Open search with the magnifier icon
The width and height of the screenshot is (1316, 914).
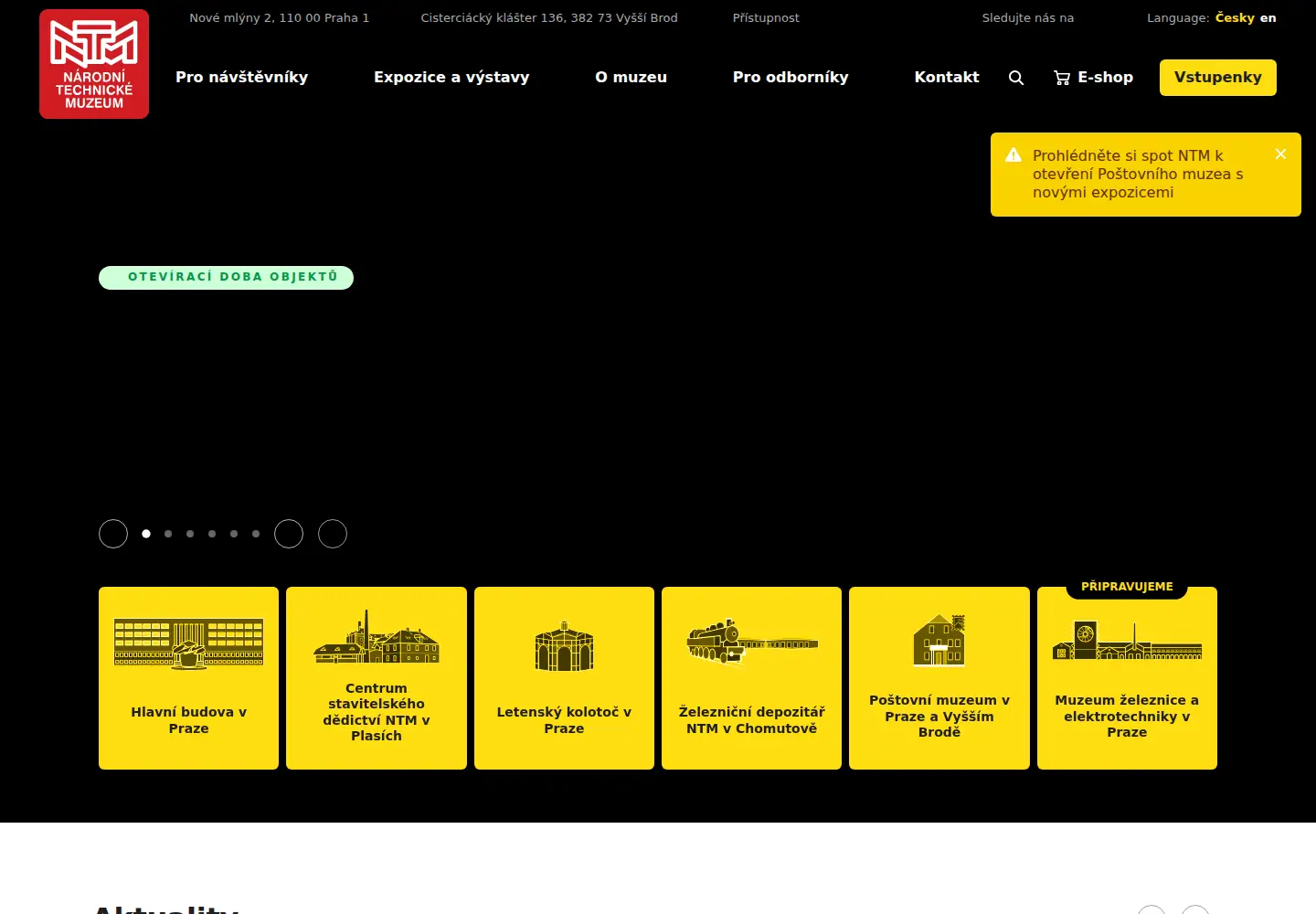click(1016, 78)
